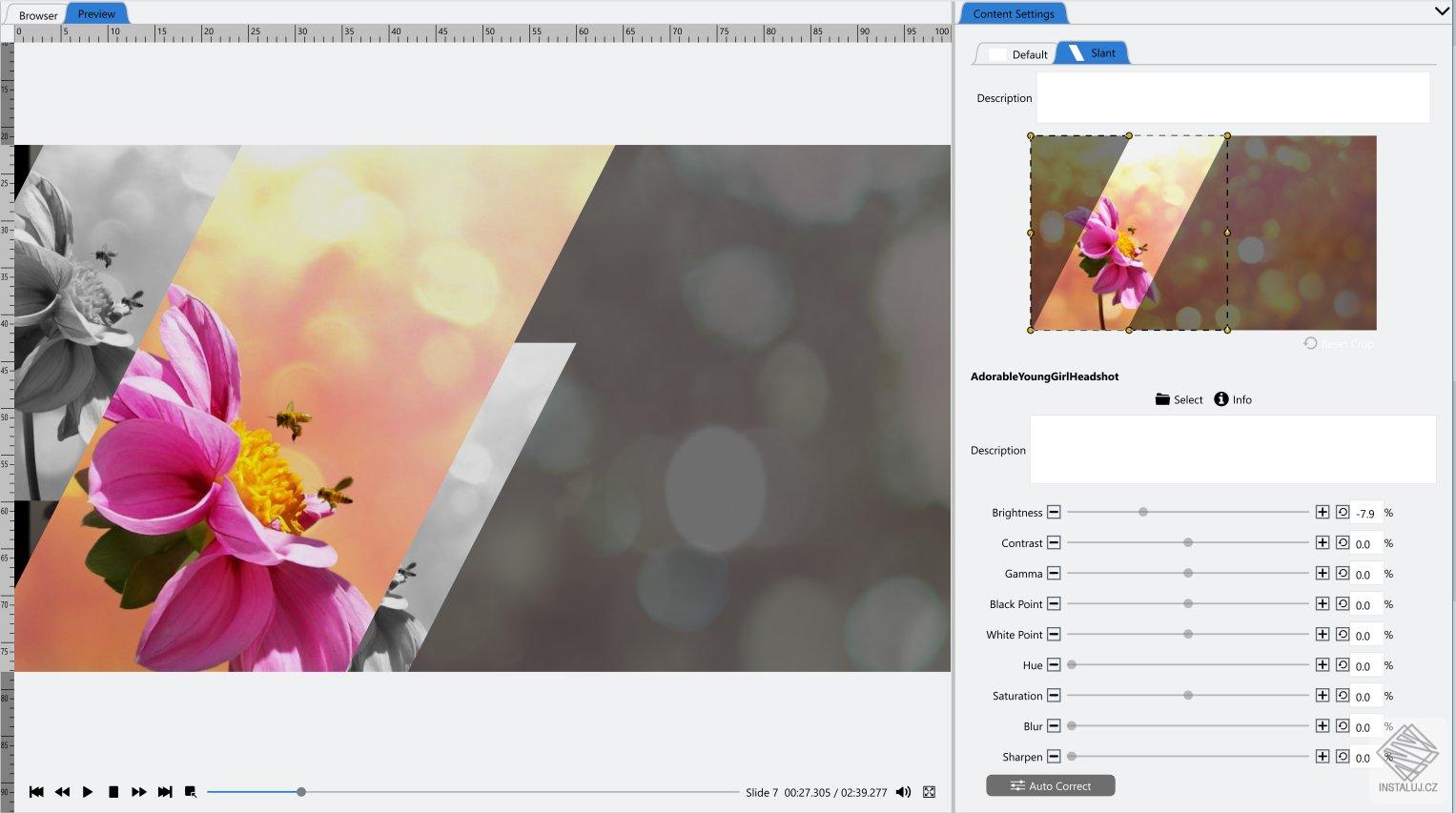1456x813 pixels.
Task: Mute audio with the speaker icon
Action: point(903,791)
